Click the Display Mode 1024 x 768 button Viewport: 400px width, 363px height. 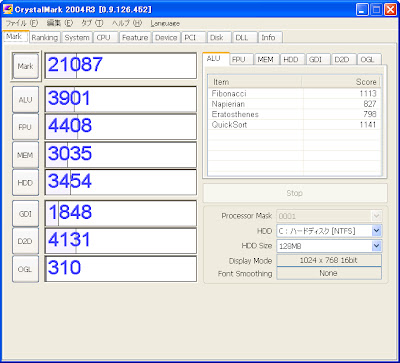pos(329,260)
